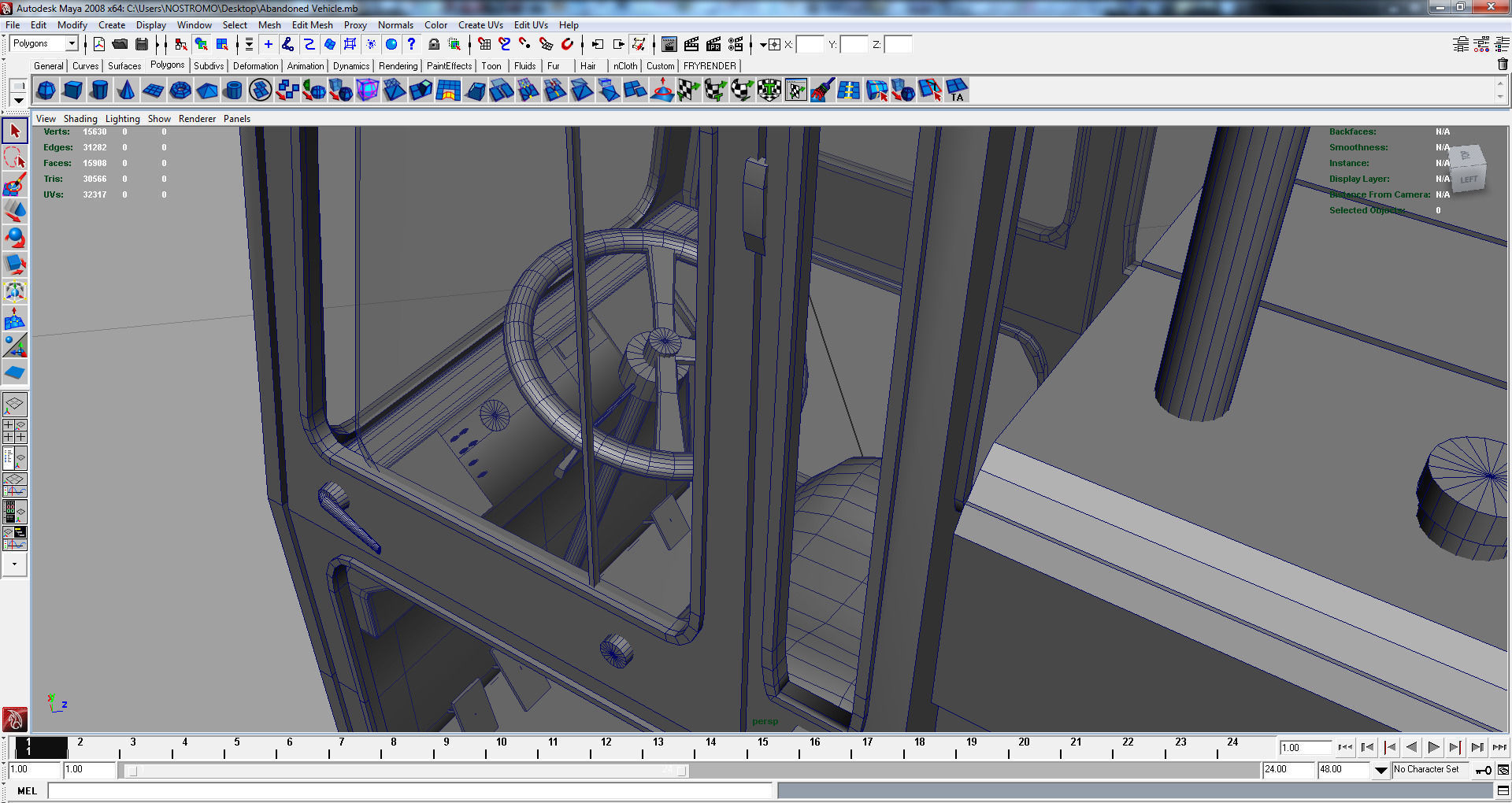Create a polygon cylinder from shelf
1512x803 pixels.
click(x=99, y=91)
